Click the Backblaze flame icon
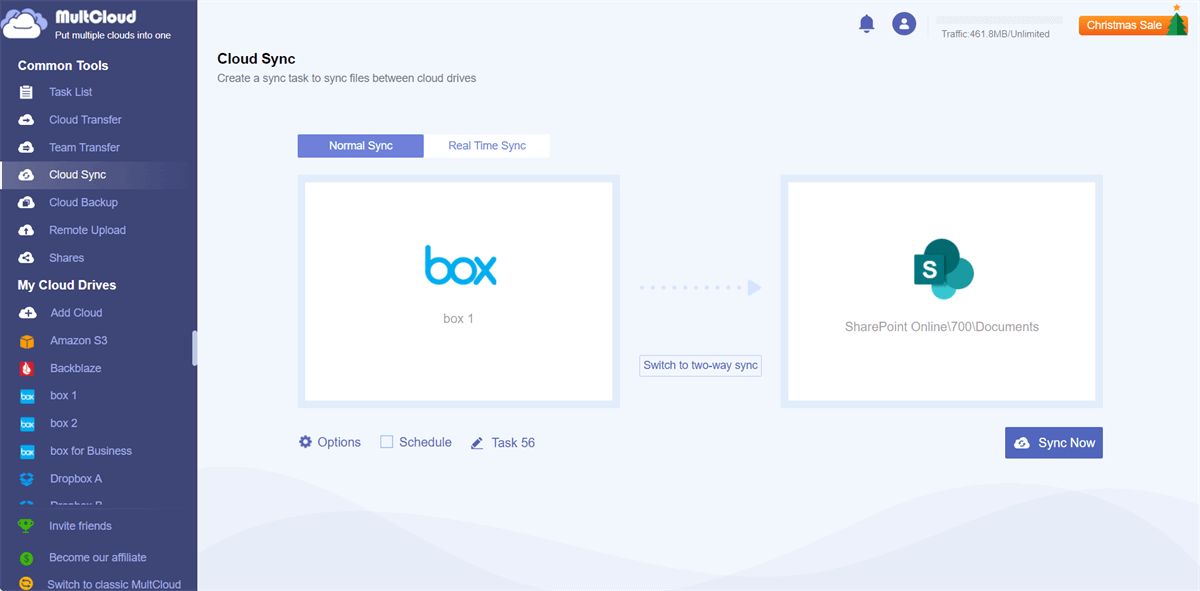Viewport: 1200px width, 591px height. [27, 369]
